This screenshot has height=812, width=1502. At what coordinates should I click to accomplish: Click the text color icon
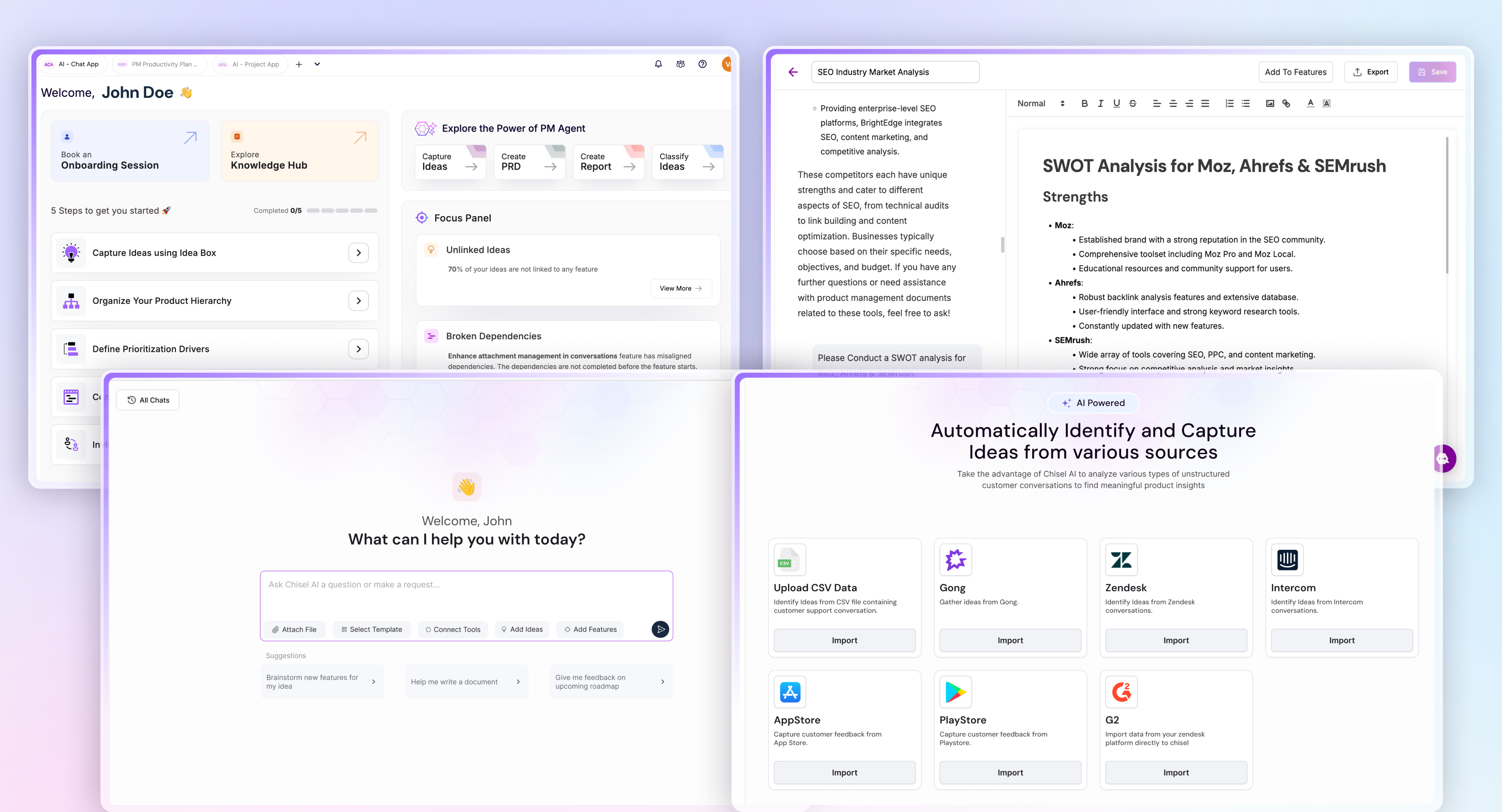click(x=1310, y=104)
